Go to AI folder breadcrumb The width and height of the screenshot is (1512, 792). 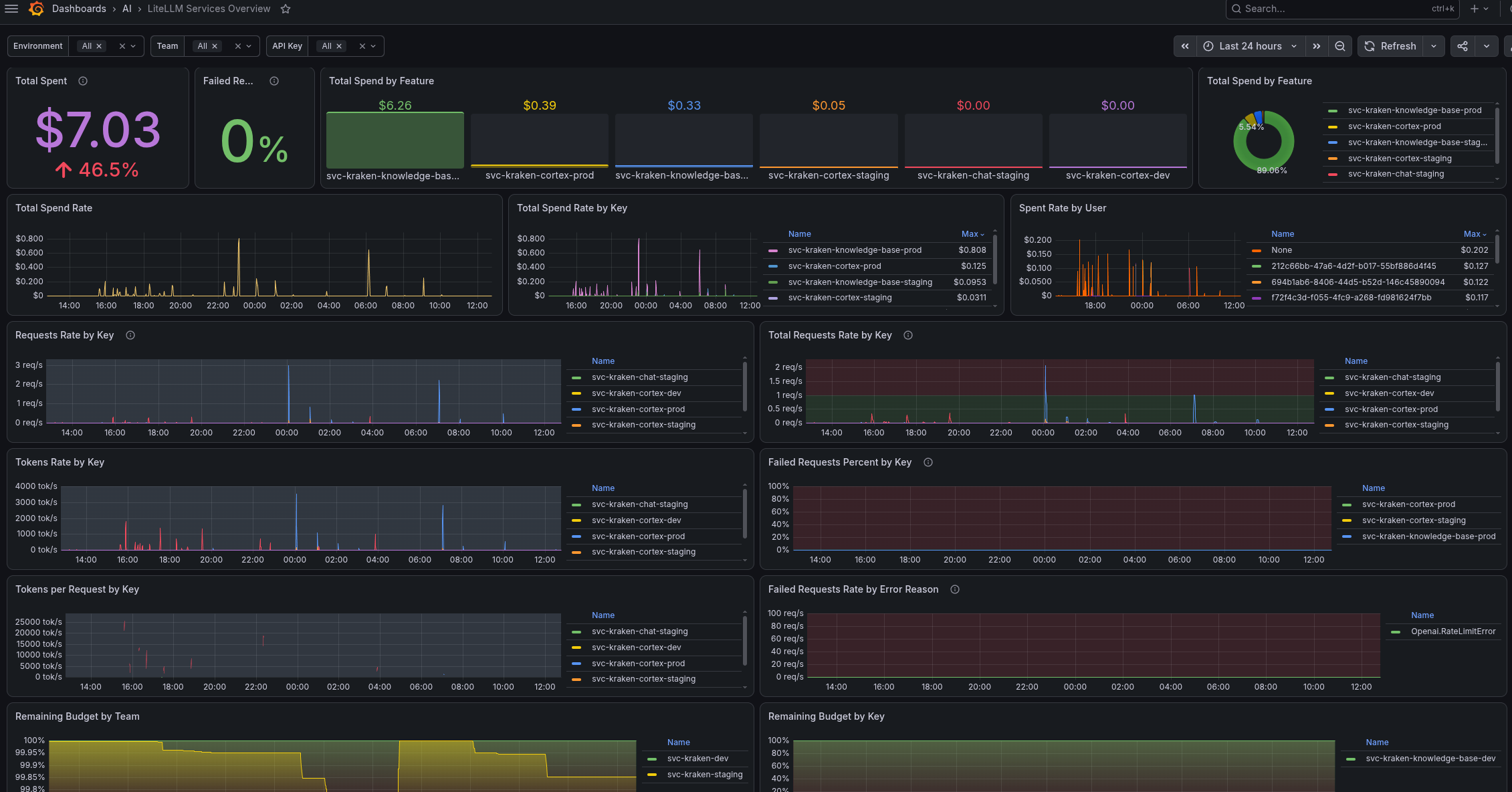pos(126,9)
